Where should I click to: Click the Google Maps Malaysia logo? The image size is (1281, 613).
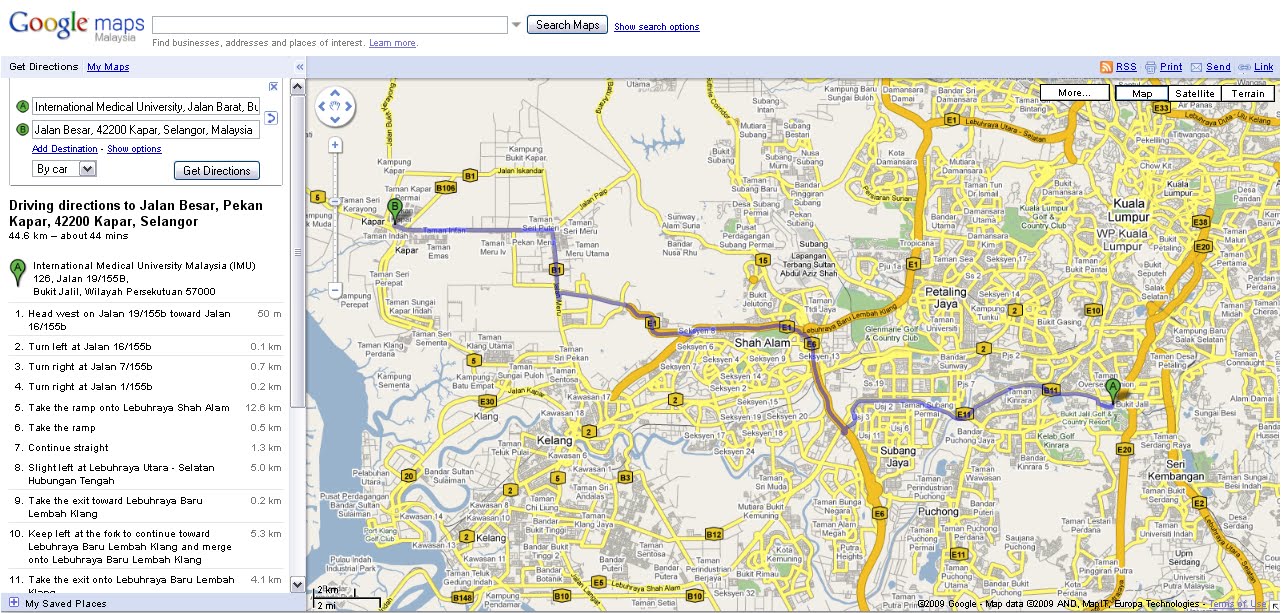[x=76, y=25]
